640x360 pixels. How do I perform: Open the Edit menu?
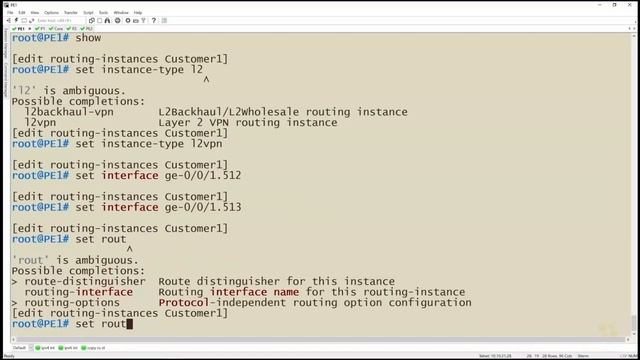click(22, 13)
